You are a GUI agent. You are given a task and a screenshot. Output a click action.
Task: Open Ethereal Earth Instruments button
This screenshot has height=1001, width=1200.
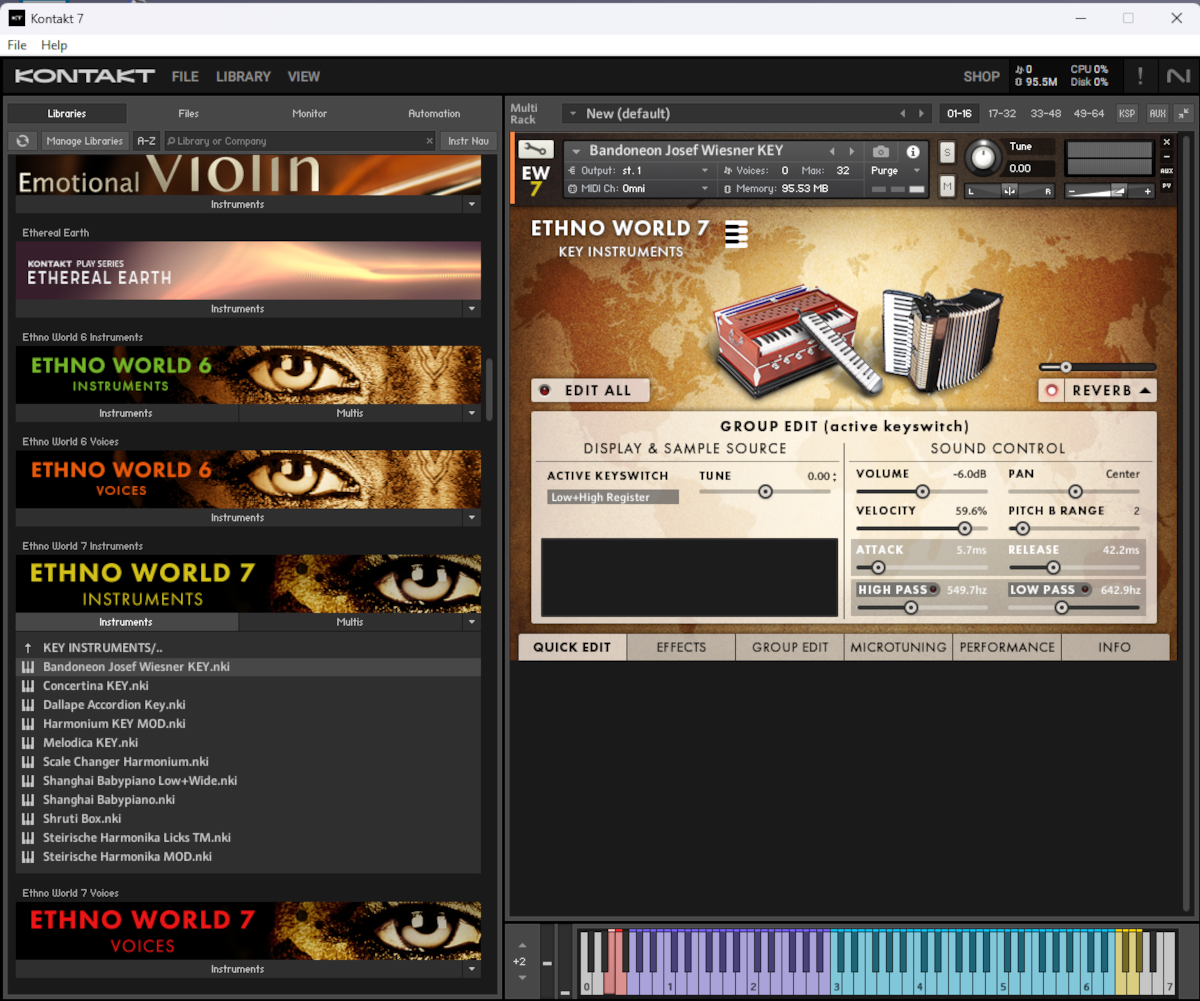coord(238,309)
